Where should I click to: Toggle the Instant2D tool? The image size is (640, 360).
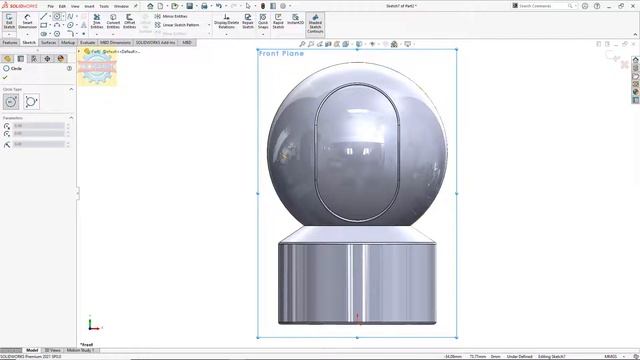pos(296,19)
